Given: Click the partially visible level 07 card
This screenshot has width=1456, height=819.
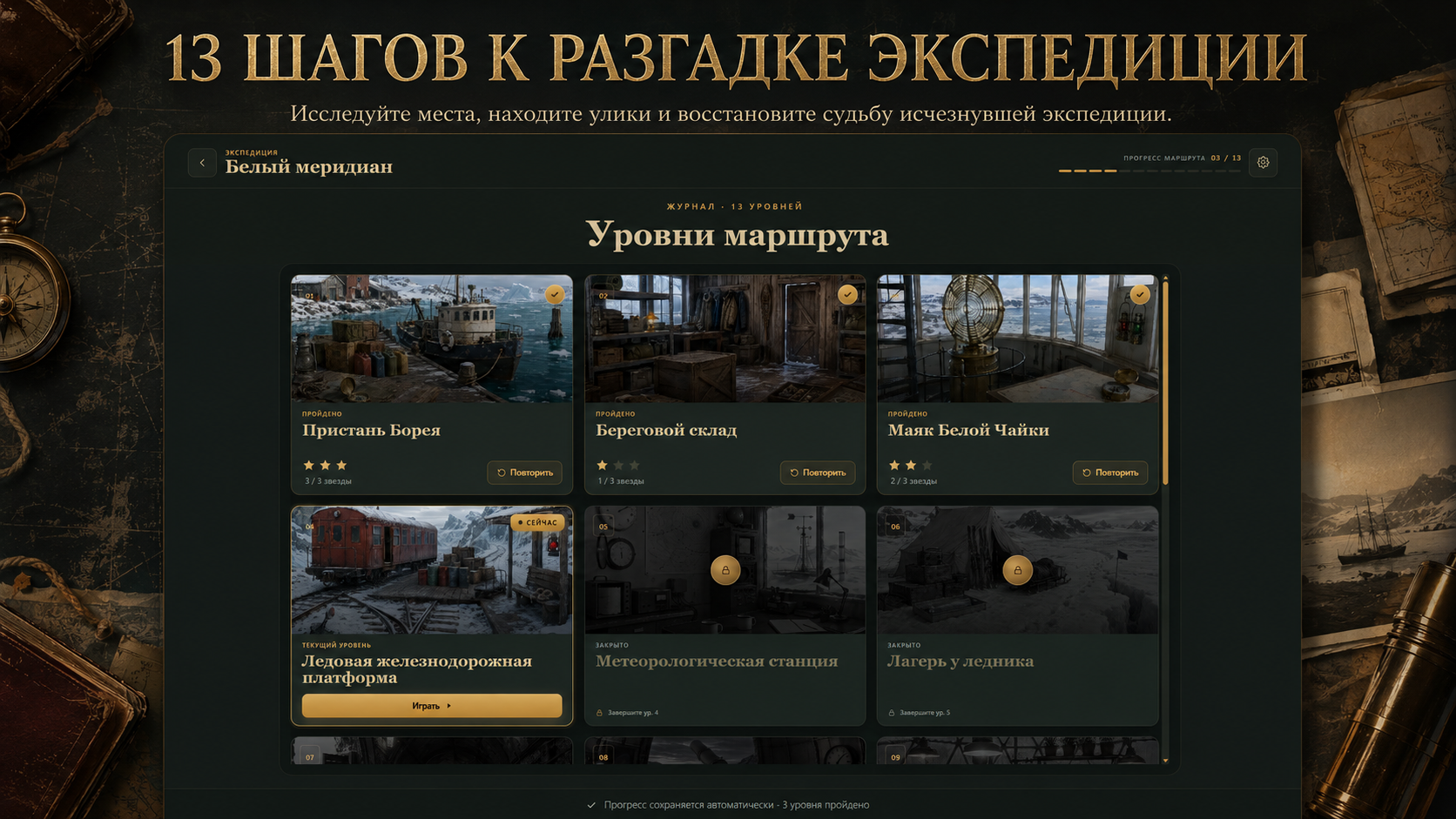Looking at the screenshot, I should 432,751.
